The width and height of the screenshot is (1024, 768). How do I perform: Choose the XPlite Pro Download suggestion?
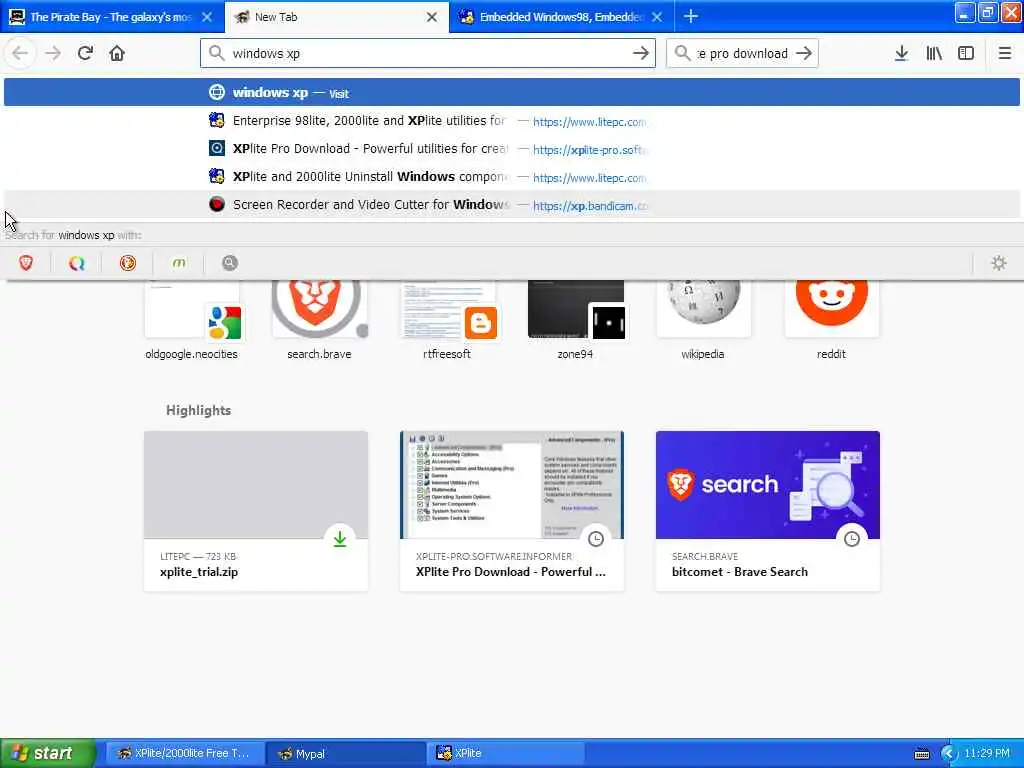click(x=512, y=149)
